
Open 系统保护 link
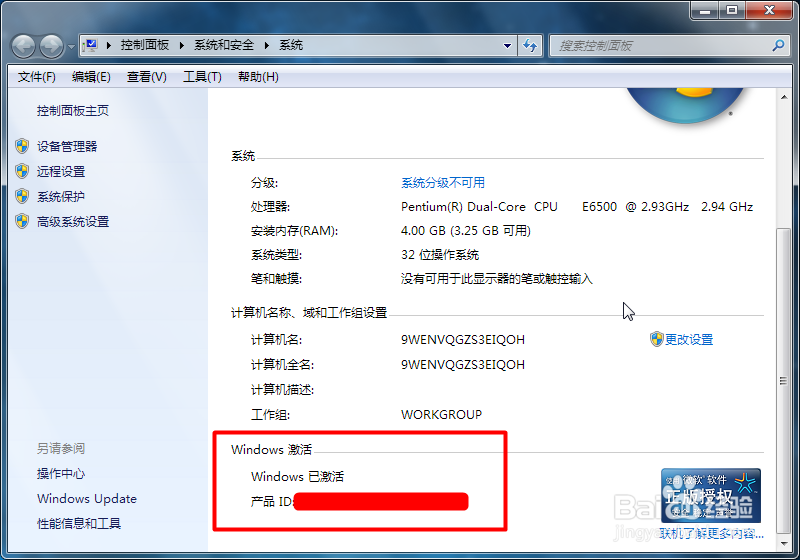(61, 196)
